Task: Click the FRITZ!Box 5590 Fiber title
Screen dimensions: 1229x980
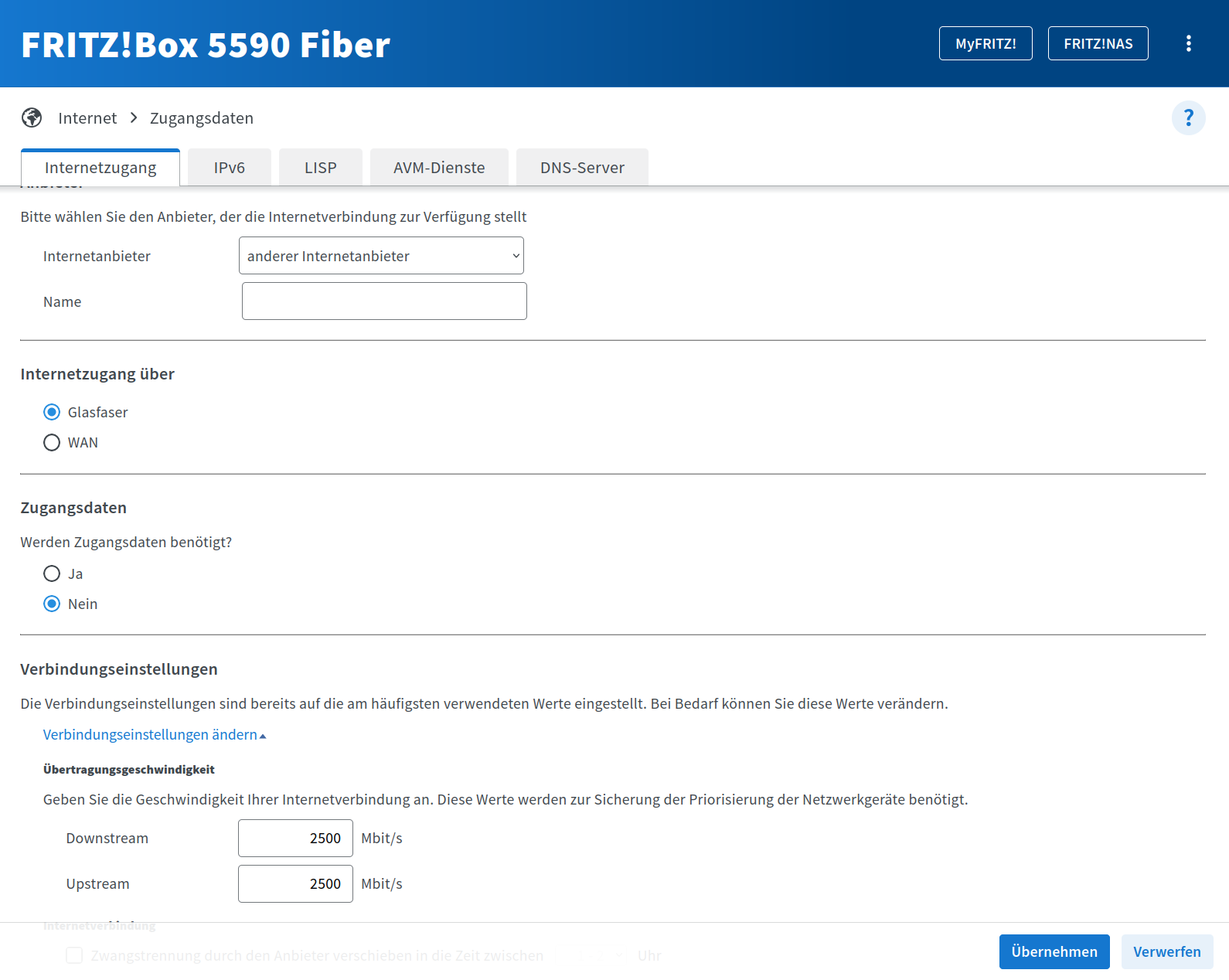Action: pos(206,45)
